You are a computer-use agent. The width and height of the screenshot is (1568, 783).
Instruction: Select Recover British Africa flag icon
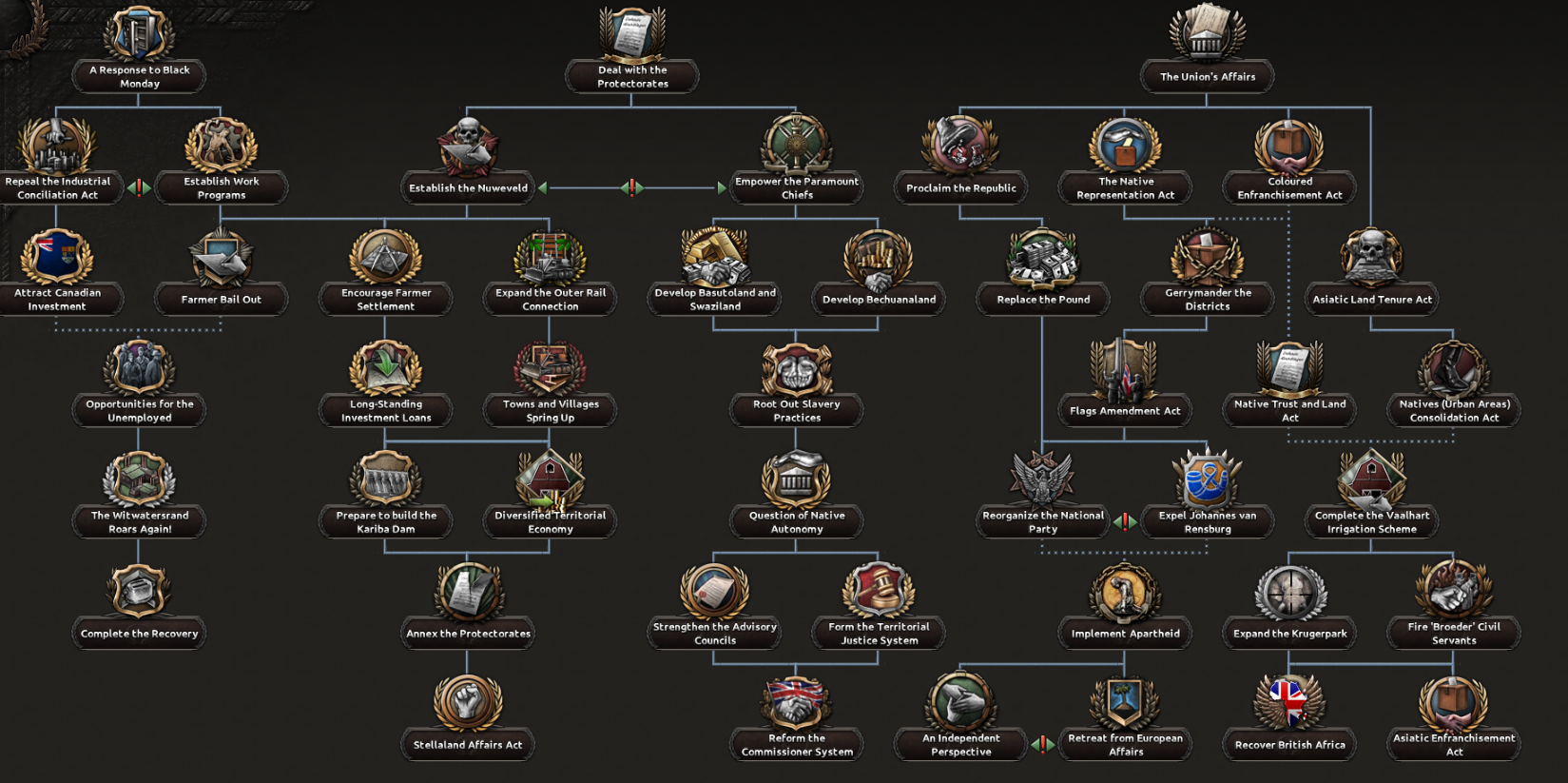click(1289, 702)
